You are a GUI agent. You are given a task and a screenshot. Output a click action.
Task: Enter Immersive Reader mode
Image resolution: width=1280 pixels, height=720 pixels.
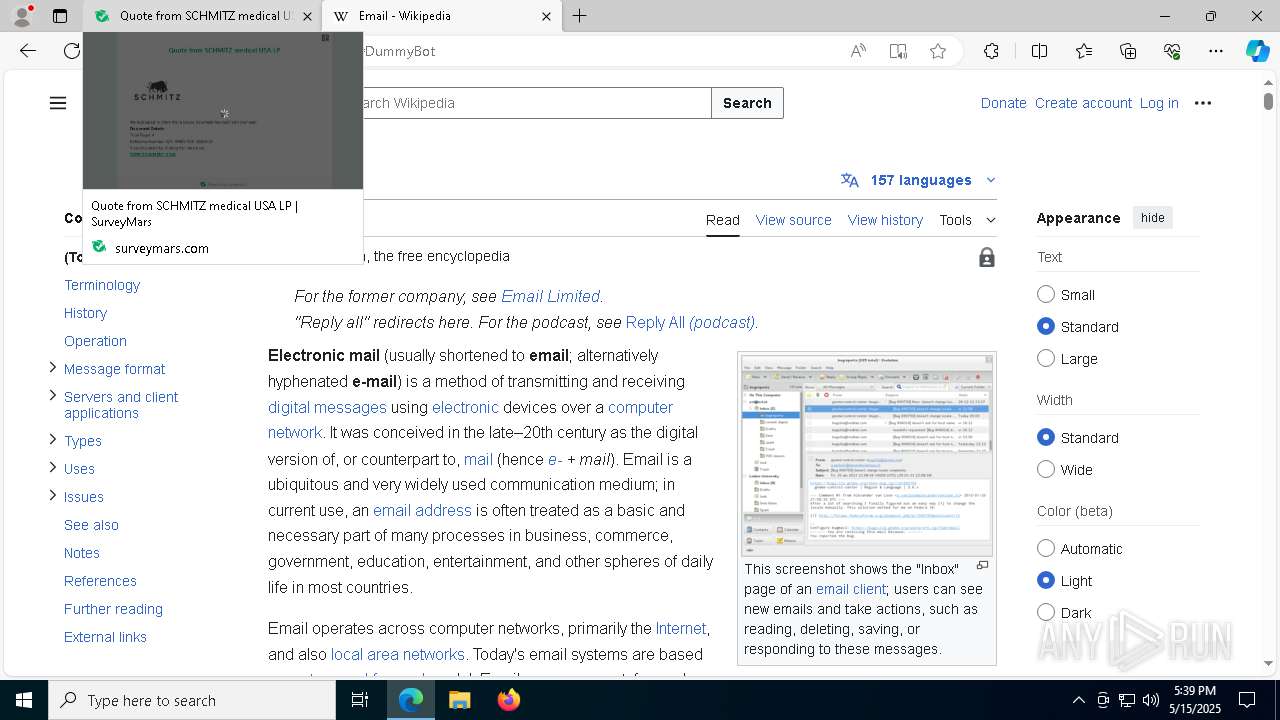[x=898, y=51]
